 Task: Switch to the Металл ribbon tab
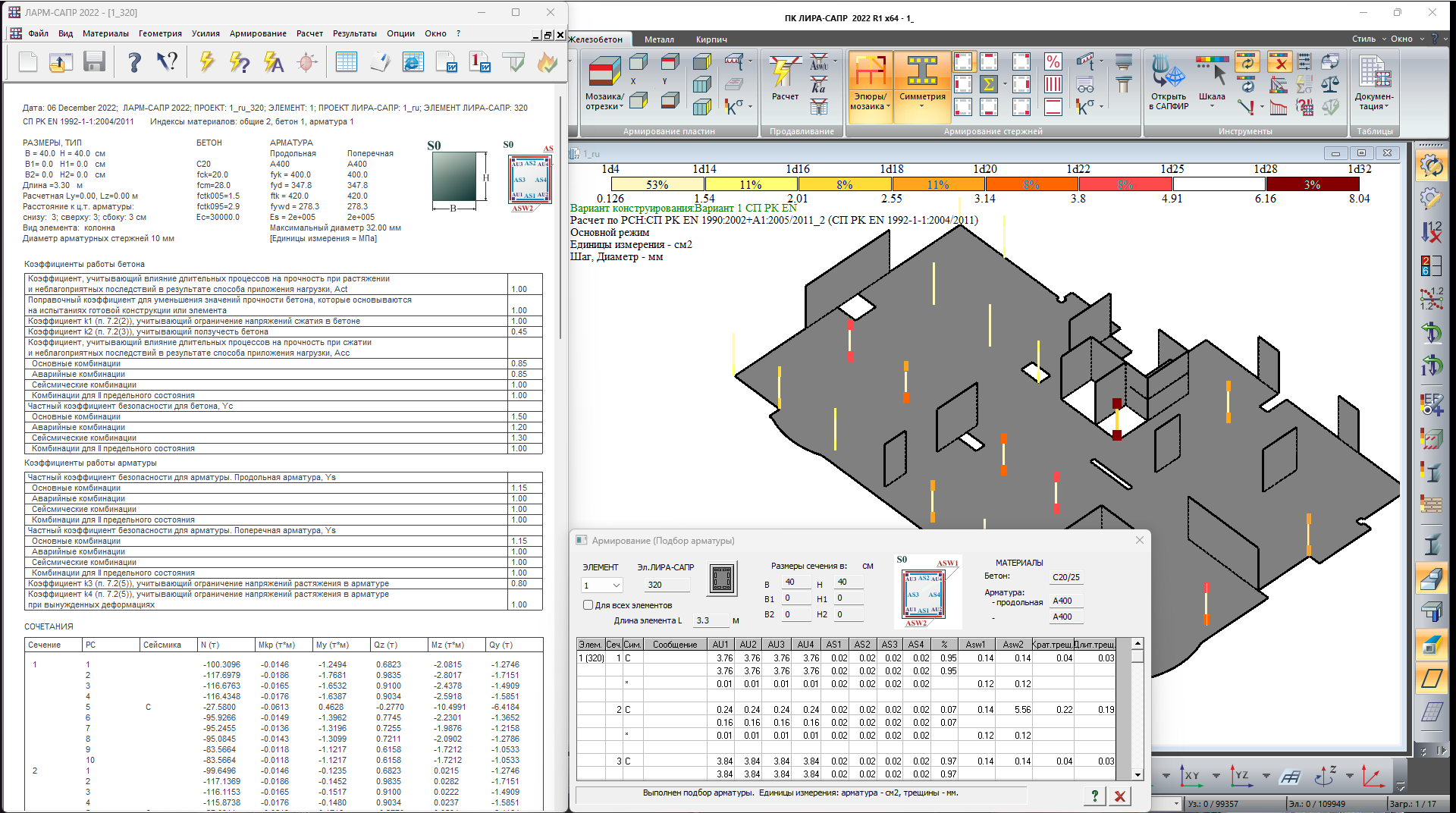[x=659, y=39]
